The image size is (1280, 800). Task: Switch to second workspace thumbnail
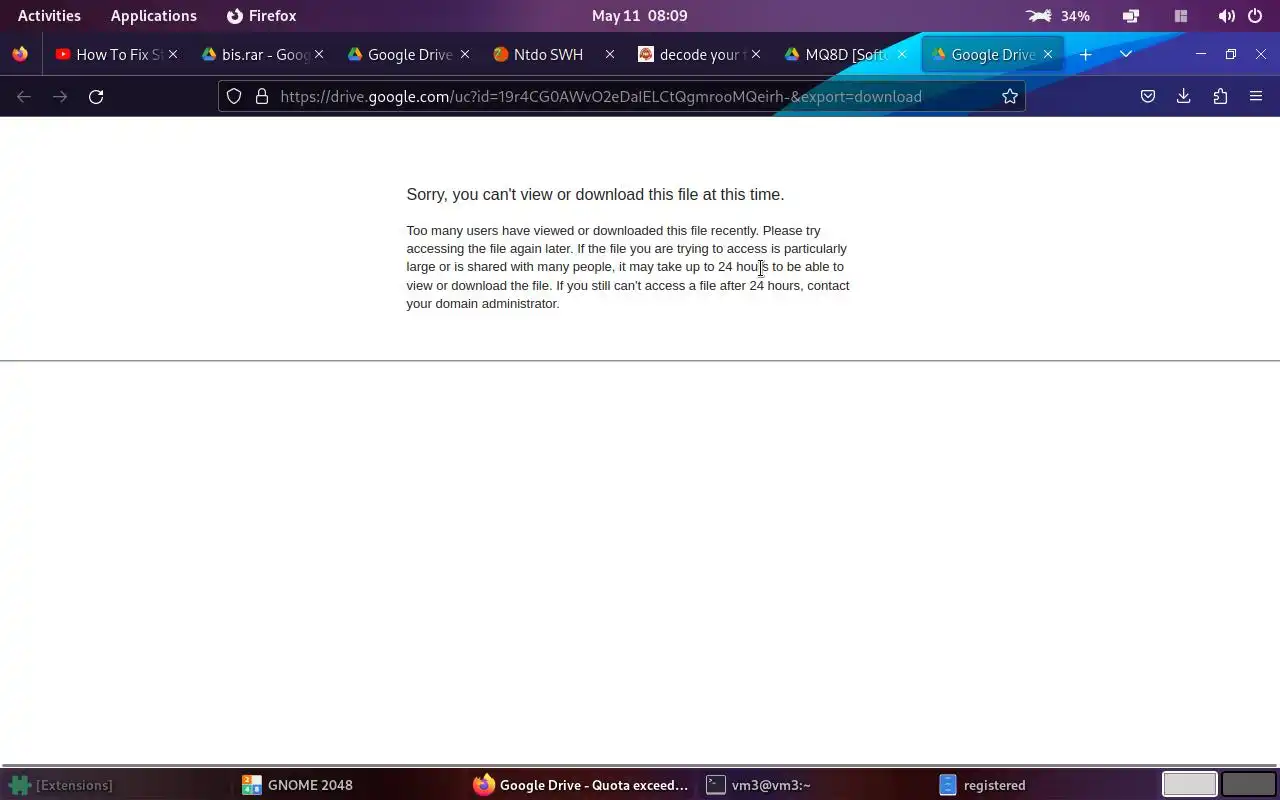point(1249,785)
